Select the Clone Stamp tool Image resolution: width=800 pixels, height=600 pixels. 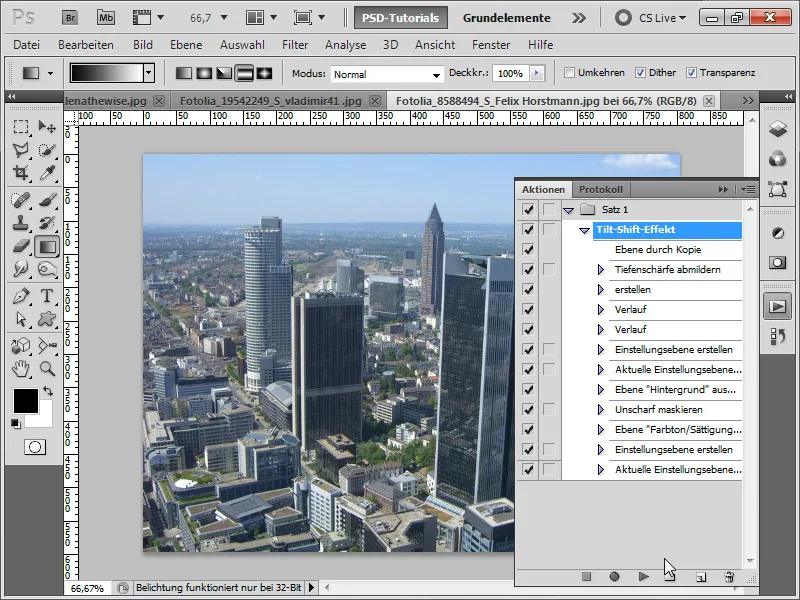coord(21,223)
